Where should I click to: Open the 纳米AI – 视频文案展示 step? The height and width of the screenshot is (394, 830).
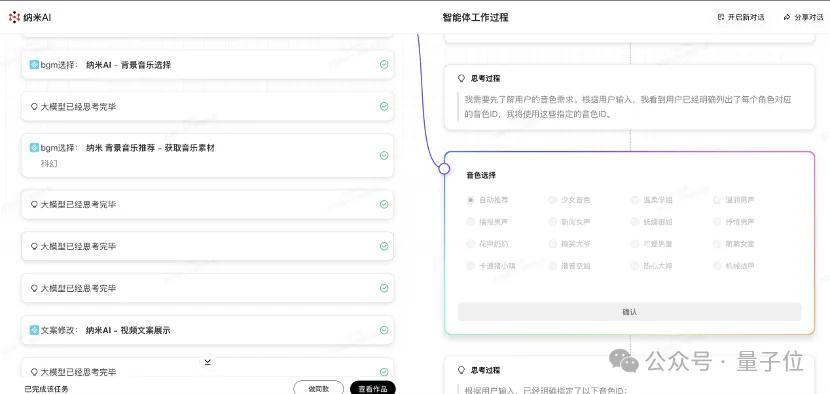click(x=208, y=330)
